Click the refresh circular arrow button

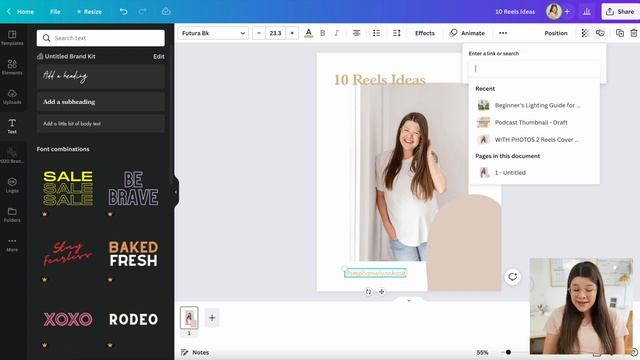[x=513, y=277]
